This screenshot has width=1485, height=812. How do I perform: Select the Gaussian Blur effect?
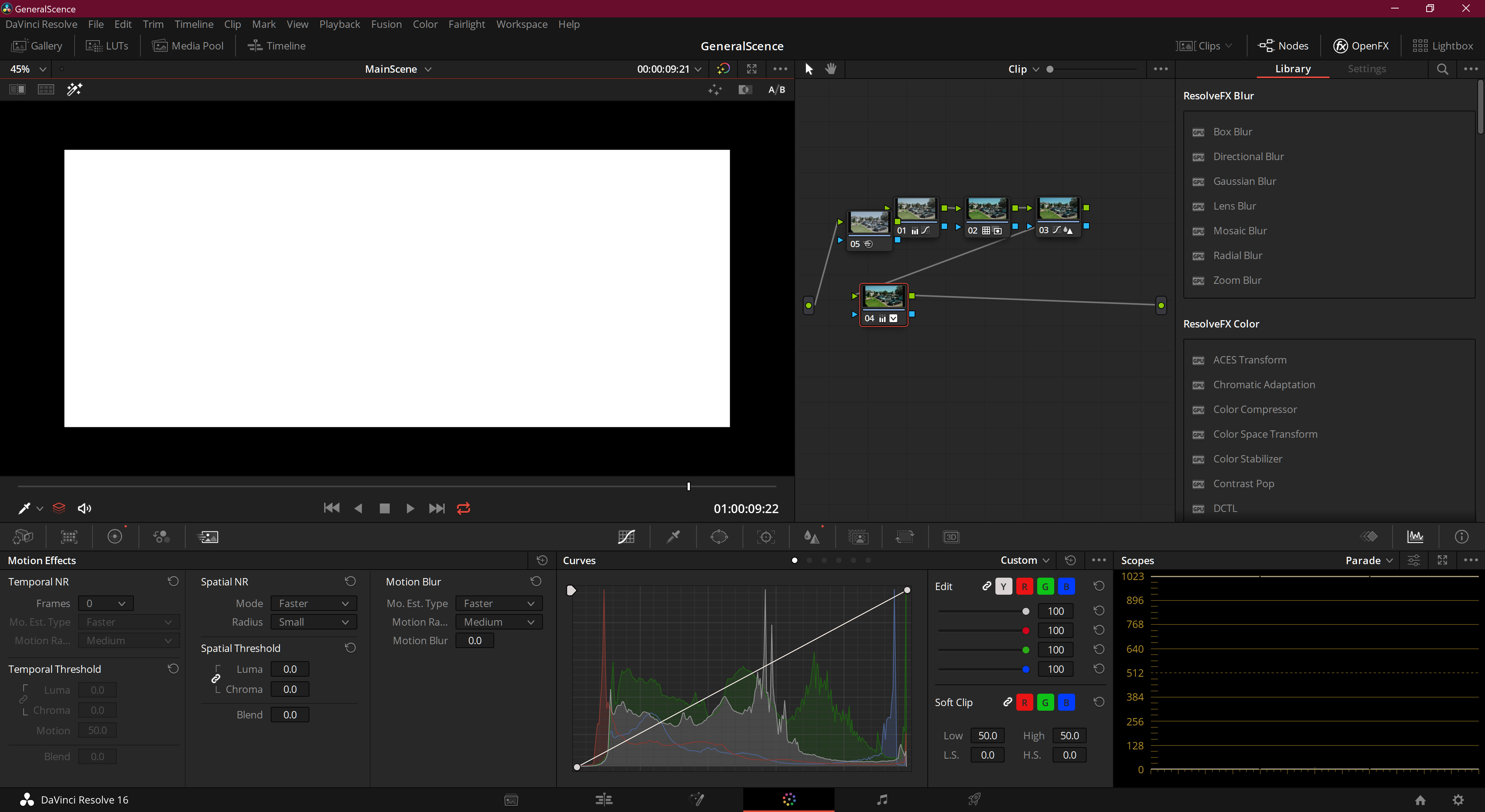1244,181
